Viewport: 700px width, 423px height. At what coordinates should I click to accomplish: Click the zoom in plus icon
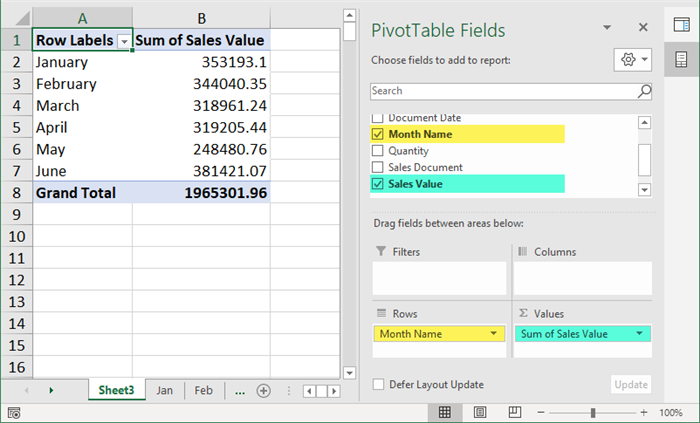coord(645,412)
